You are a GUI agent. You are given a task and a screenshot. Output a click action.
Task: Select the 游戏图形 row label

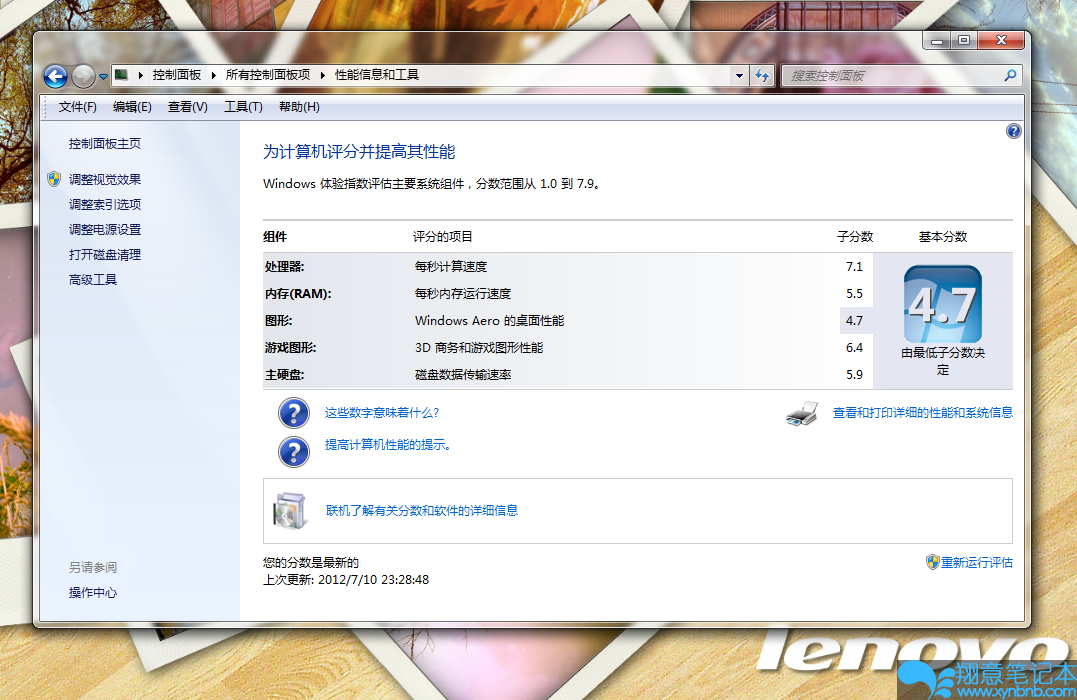click(x=291, y=348)
